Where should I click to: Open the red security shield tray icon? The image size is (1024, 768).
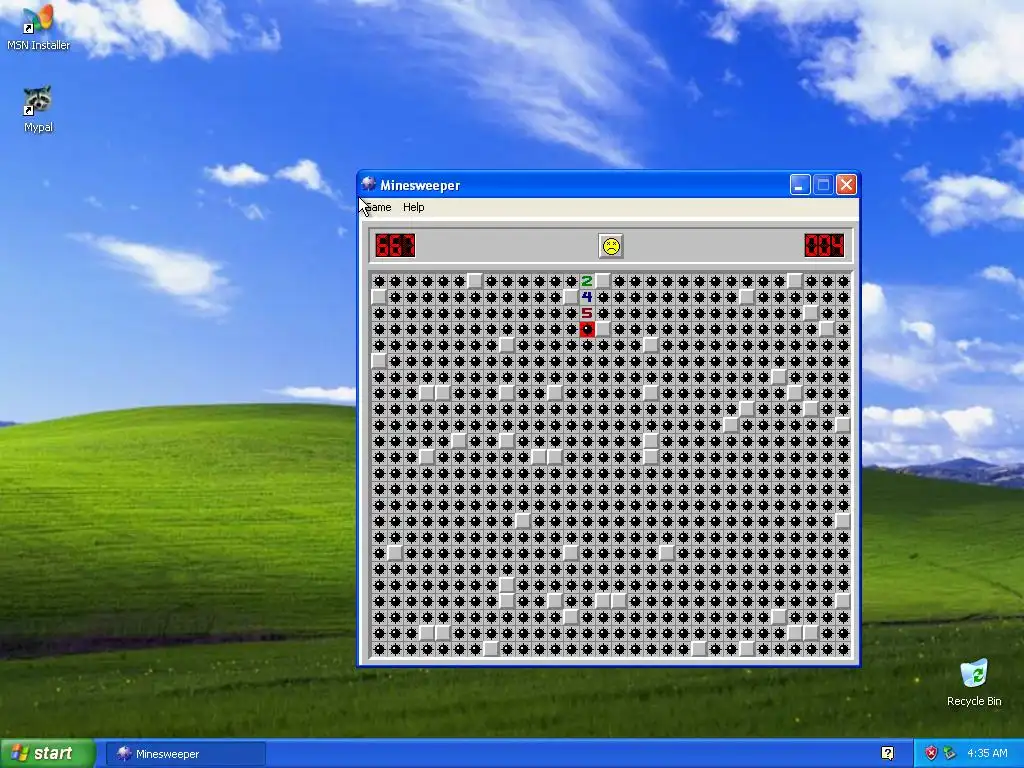pyautogui.click(x=931, y=753)
